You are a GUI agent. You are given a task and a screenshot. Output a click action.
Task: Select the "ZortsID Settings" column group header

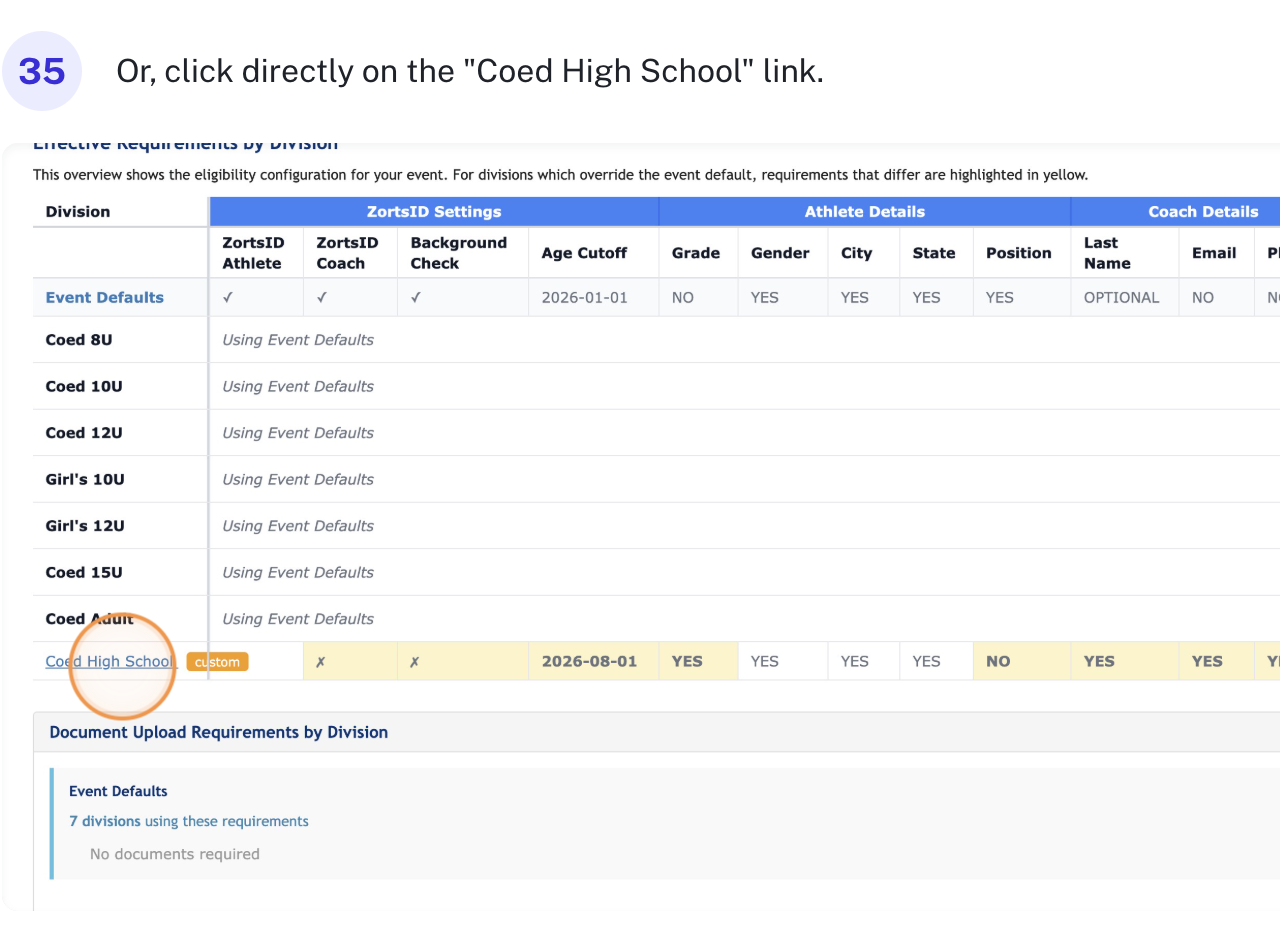tap(434, 211)
